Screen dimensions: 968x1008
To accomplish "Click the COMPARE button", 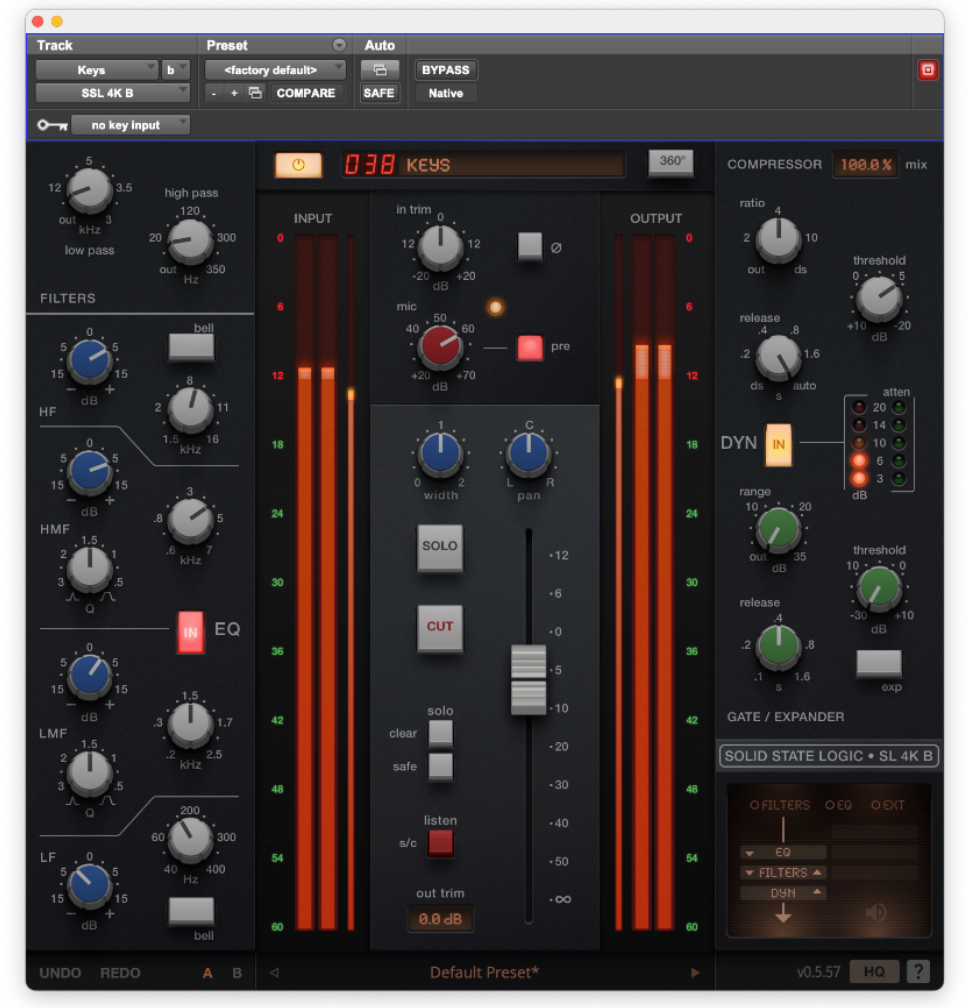I will point(306,93).
